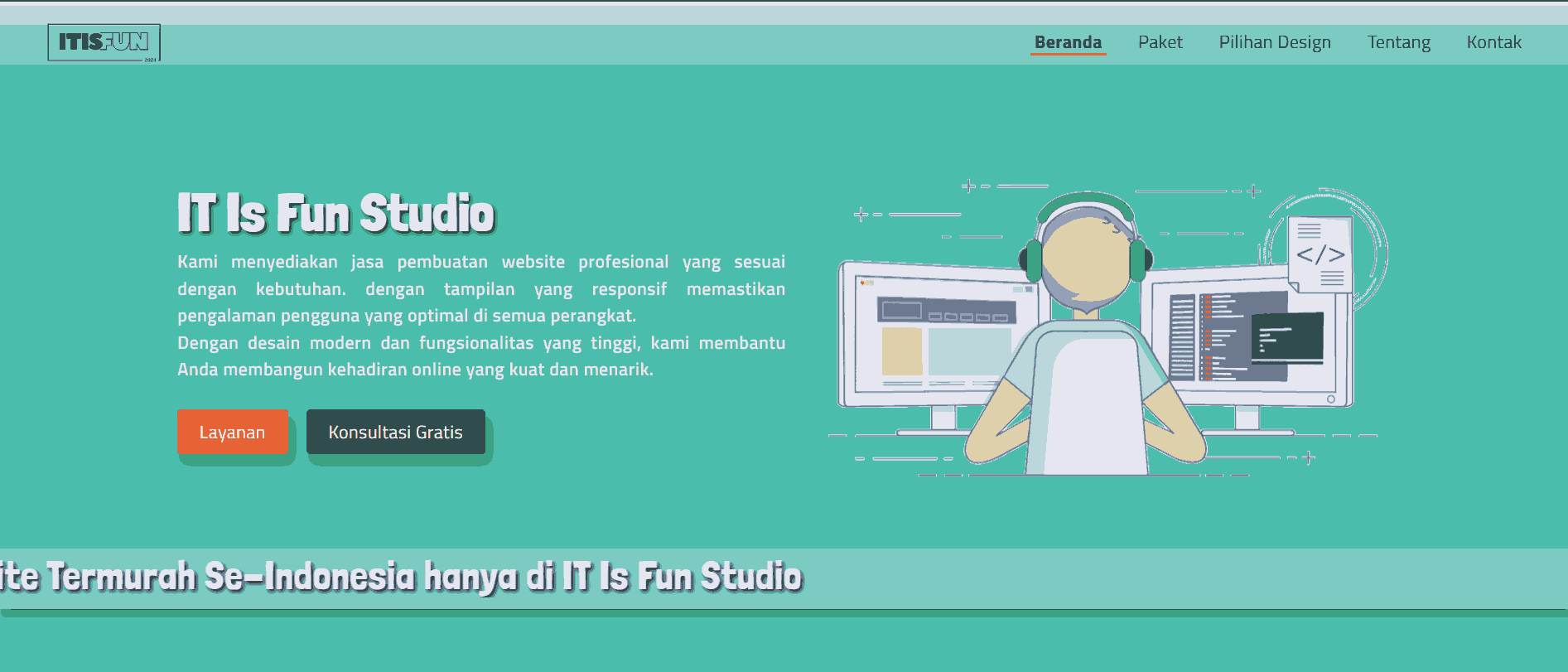Screen dimensions: 1568x672
Task: Select Pilihan Design in the navbar
Action: click(x=1274, y=42)
